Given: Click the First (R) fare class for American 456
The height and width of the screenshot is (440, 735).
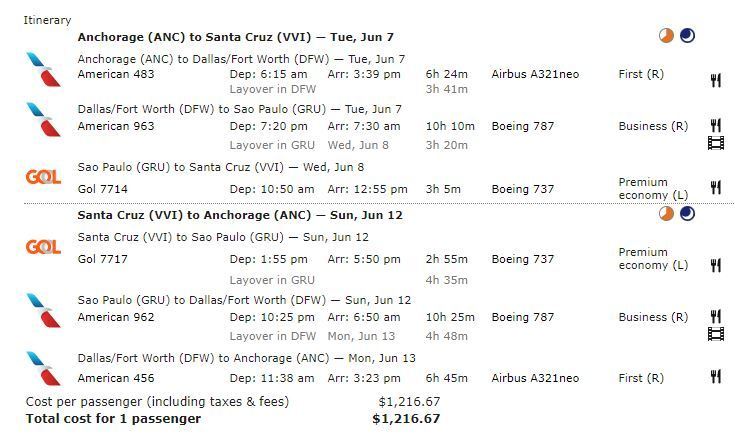Looking at the screenshot, I should [x=641, y=378].
